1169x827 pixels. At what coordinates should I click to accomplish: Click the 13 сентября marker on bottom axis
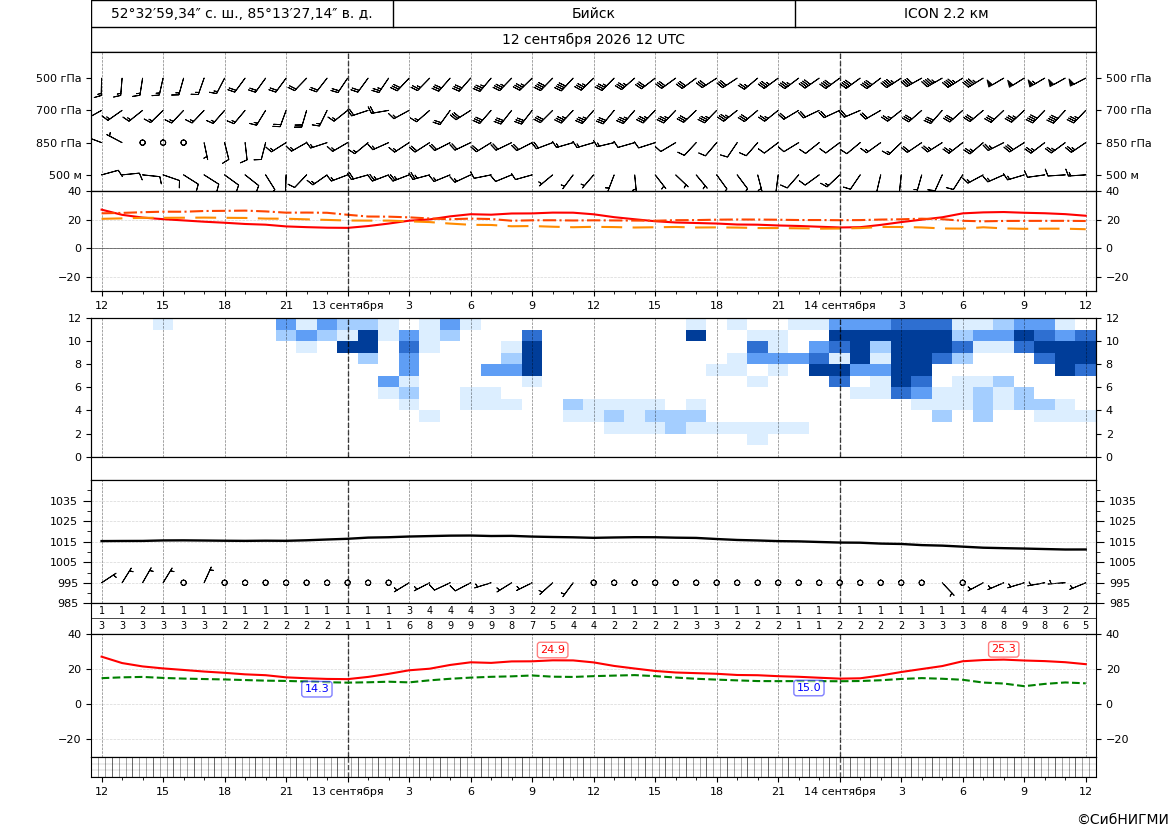coord(347,791)
